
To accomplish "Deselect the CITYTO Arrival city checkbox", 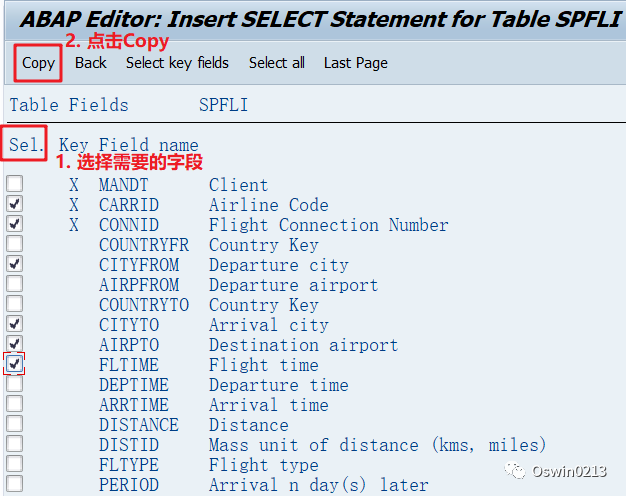I will click(x=15, y=323).
